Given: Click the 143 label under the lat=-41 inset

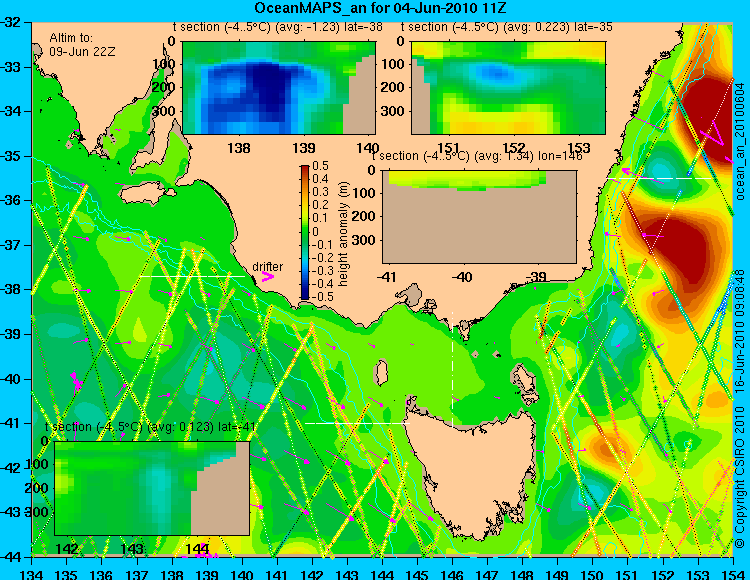Looking at the screenshot, I should click(x=132, y=548).
